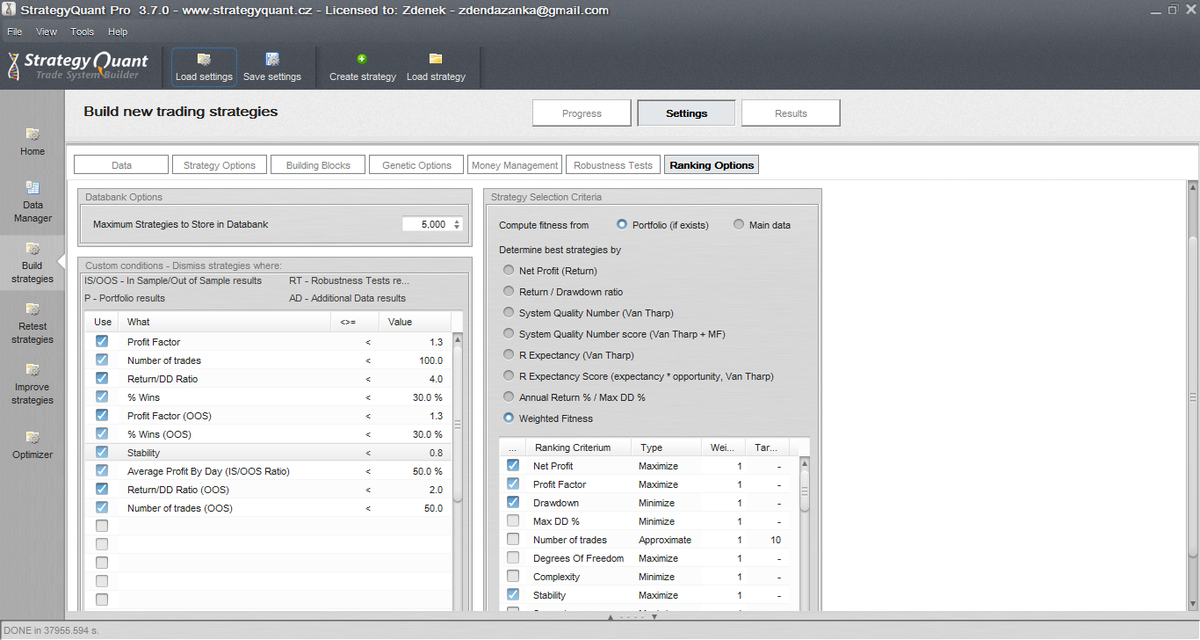Switch to the Settings view

point(686,113)
